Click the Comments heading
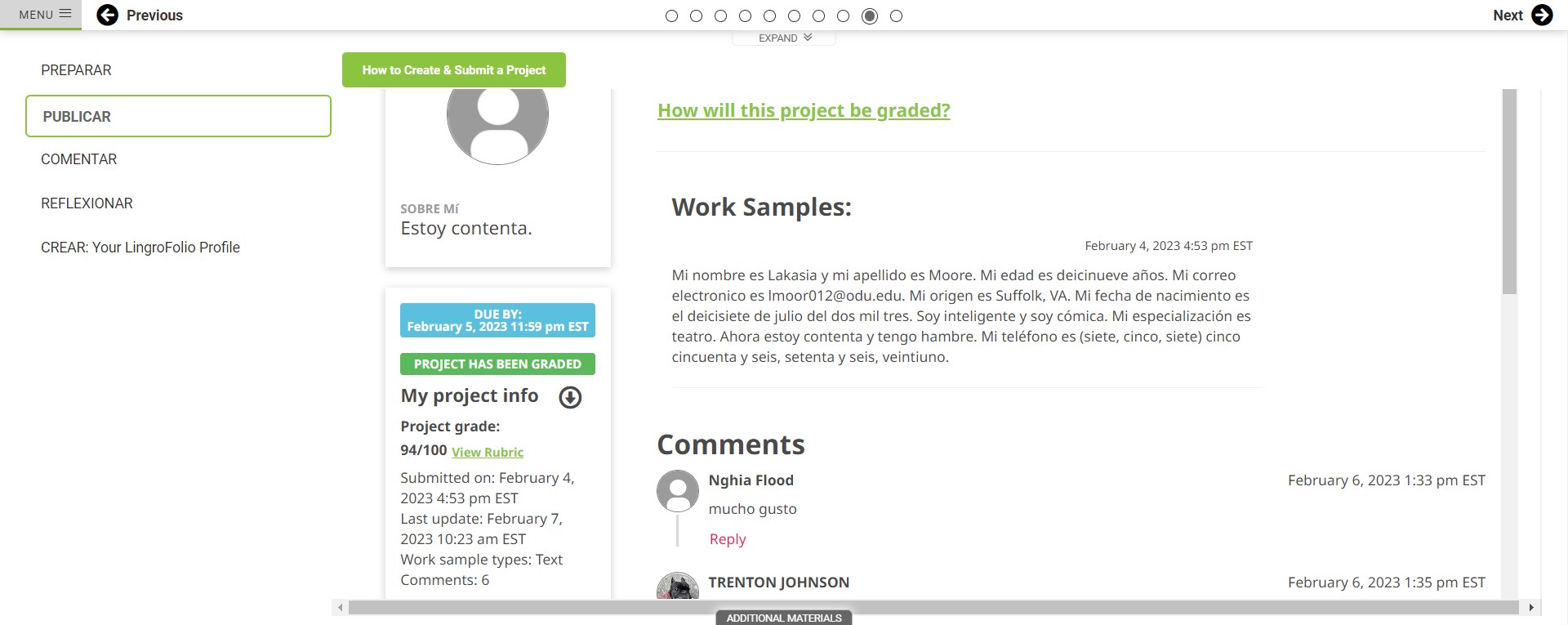Screen dimensions: 1568x625 click(731, 444)
